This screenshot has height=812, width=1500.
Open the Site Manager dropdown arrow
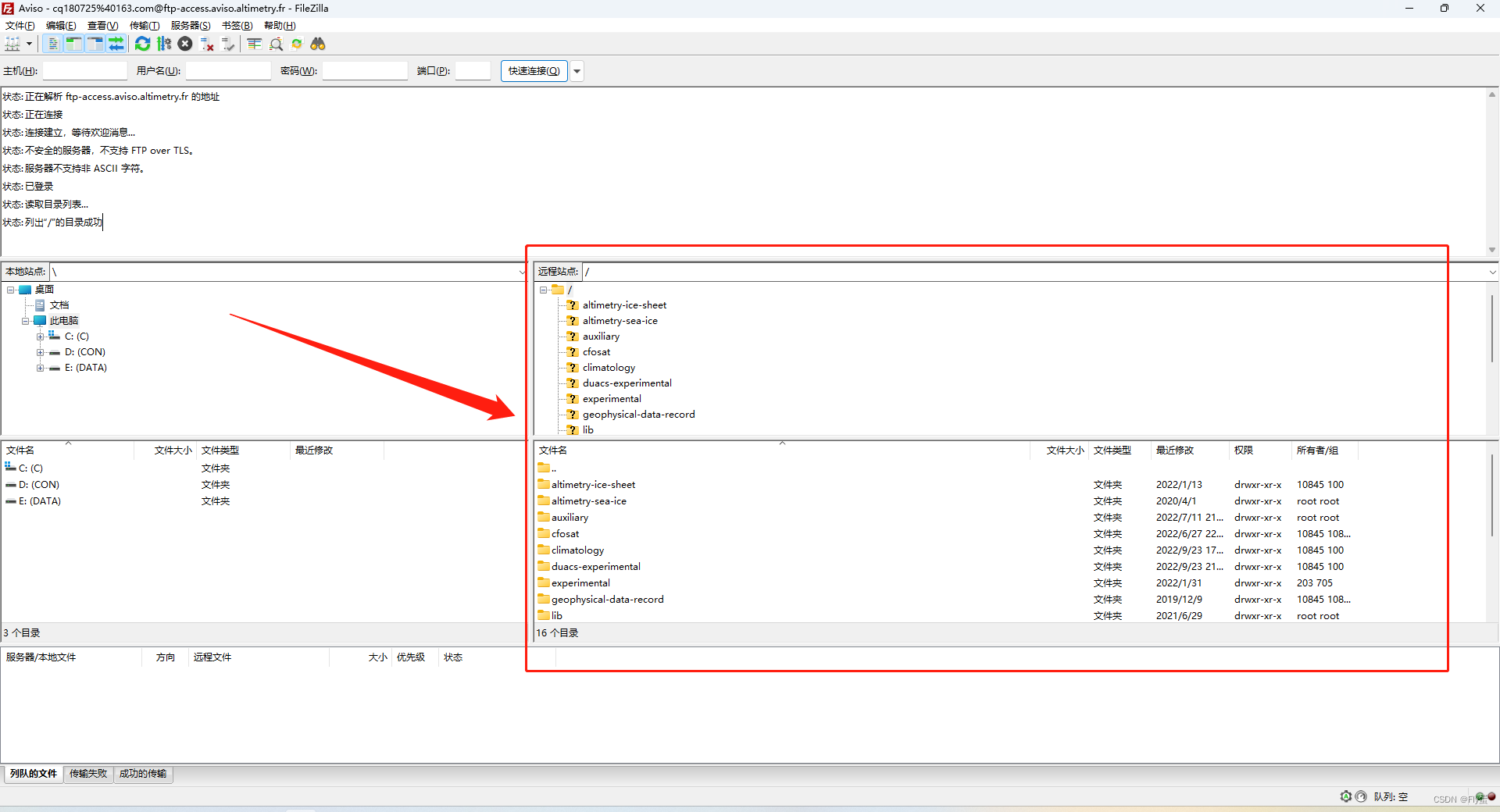point(29,44)
